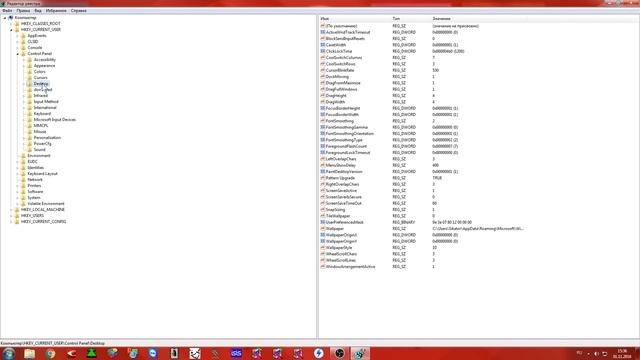
Task: Click the Computer root node icon
Action: (11, 18)
